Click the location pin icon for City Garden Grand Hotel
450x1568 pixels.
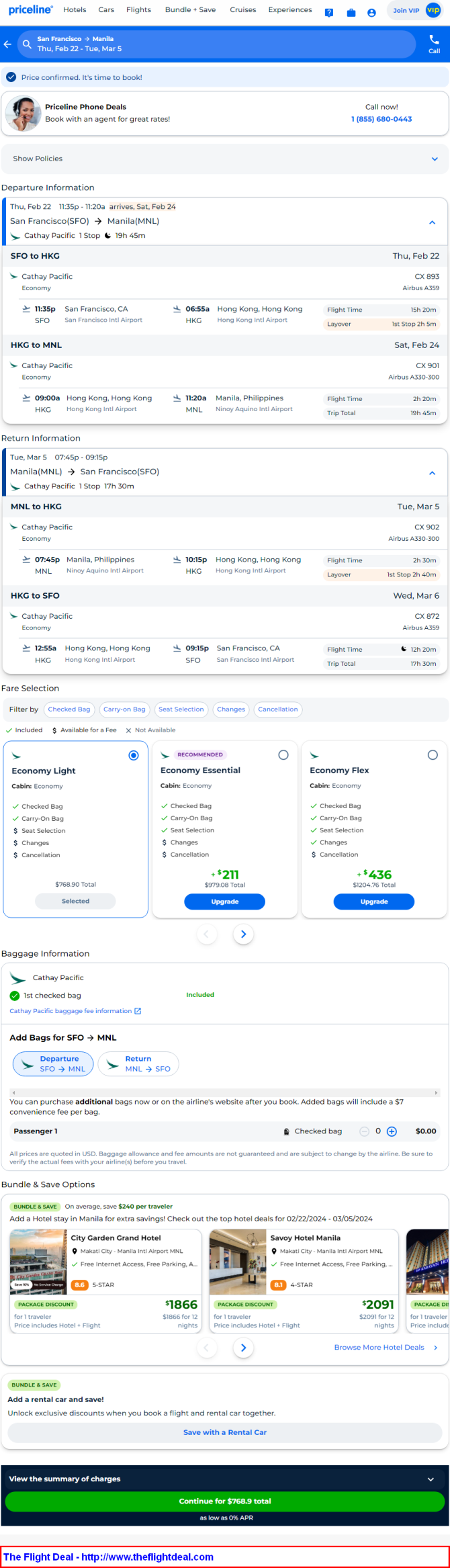click(x=75, y=1251)
